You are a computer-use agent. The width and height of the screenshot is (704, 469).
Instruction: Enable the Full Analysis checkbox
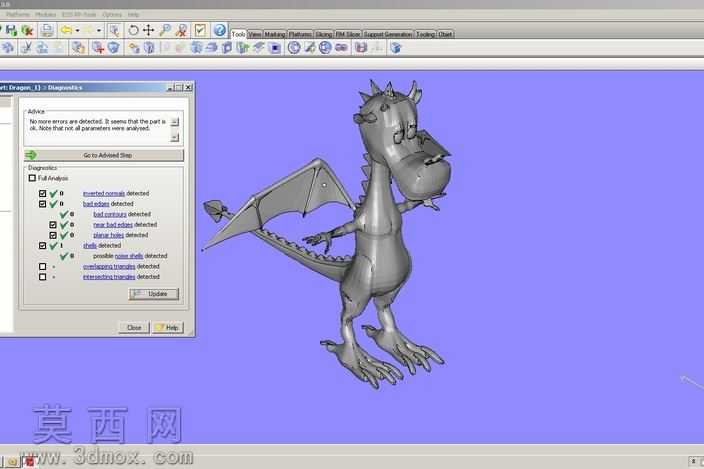pyautogui.click(x=32, y=178)
